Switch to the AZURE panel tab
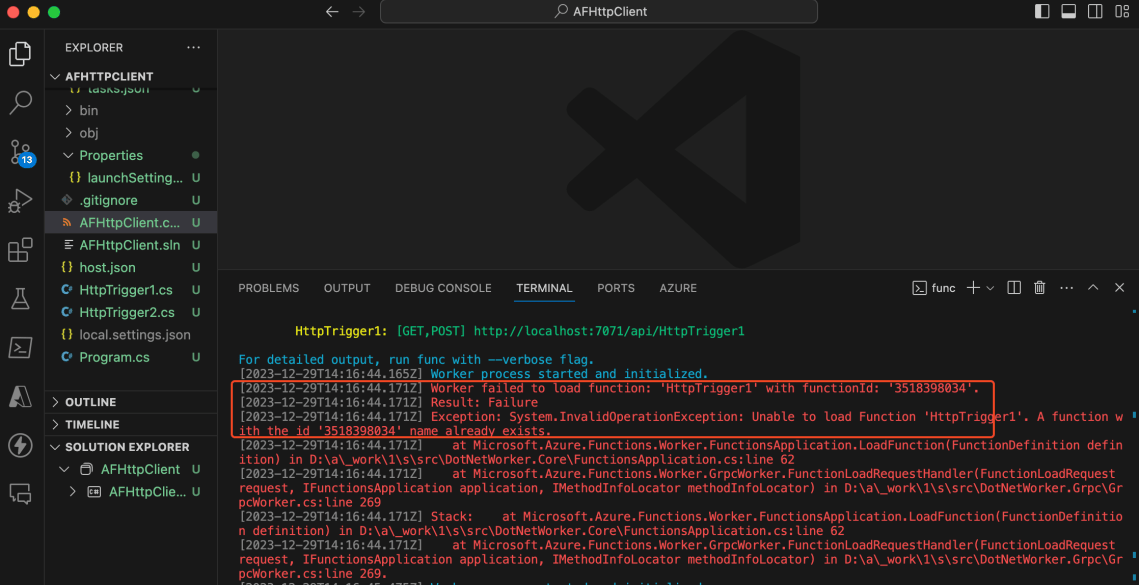Image resolution: width=1139 pixels, height=585 pixels. coord(678,289)
